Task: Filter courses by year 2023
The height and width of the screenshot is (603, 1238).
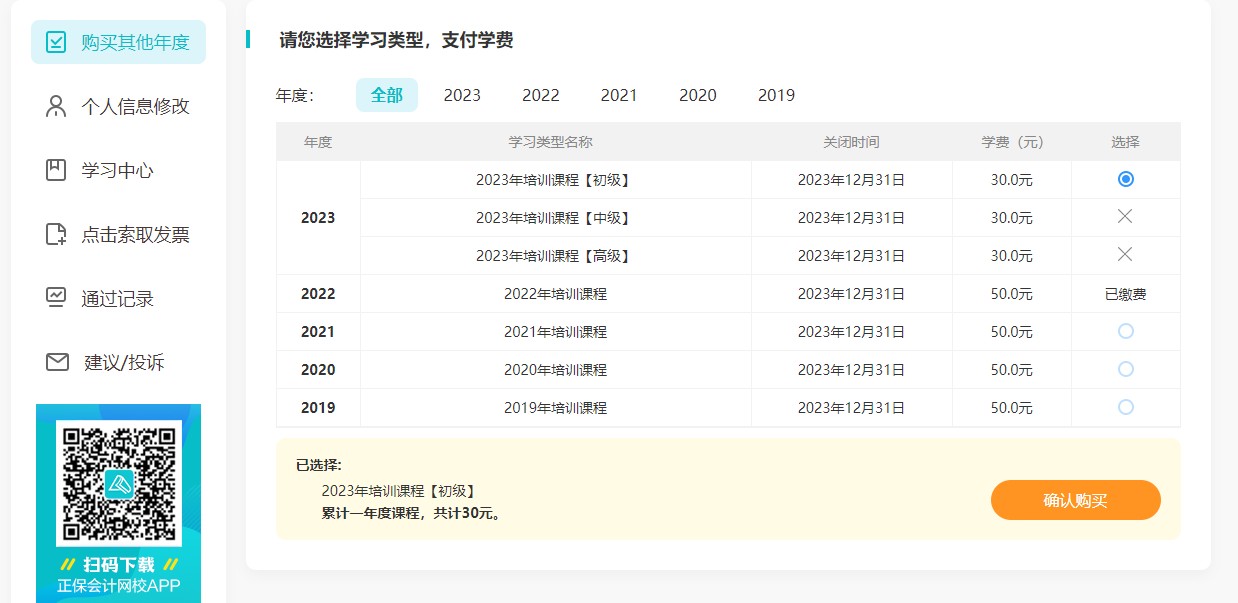Action: tap(462, 95)
